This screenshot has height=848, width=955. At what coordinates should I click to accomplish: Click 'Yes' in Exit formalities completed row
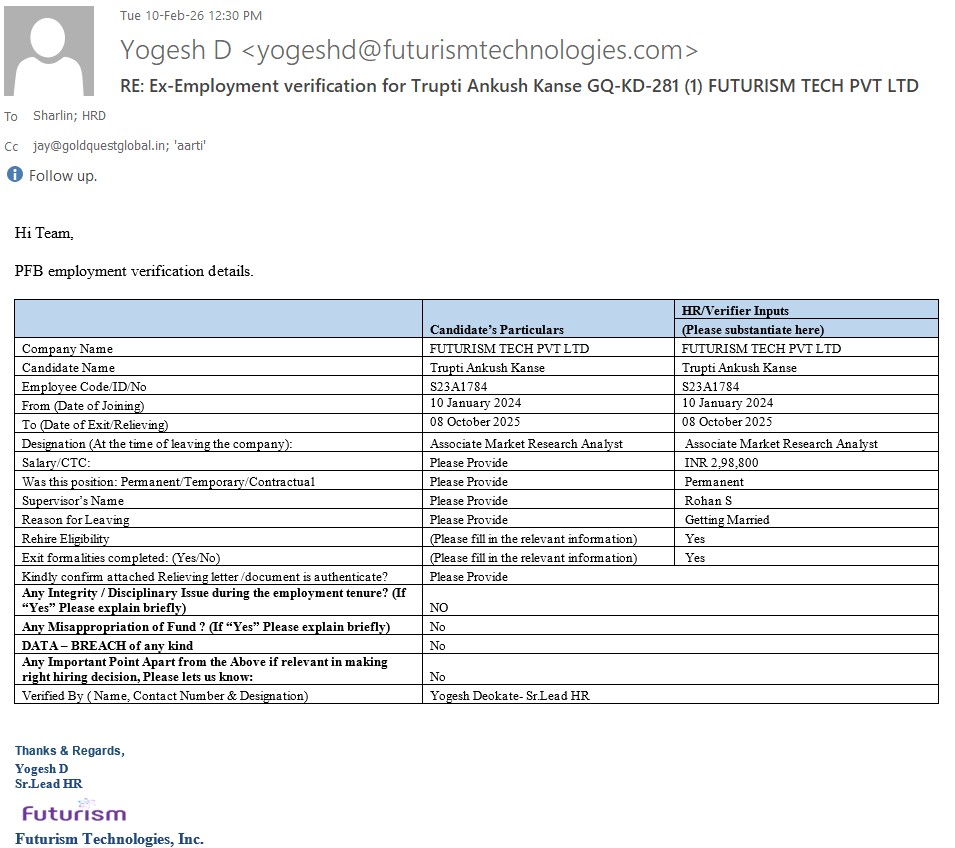pos(694,557)
